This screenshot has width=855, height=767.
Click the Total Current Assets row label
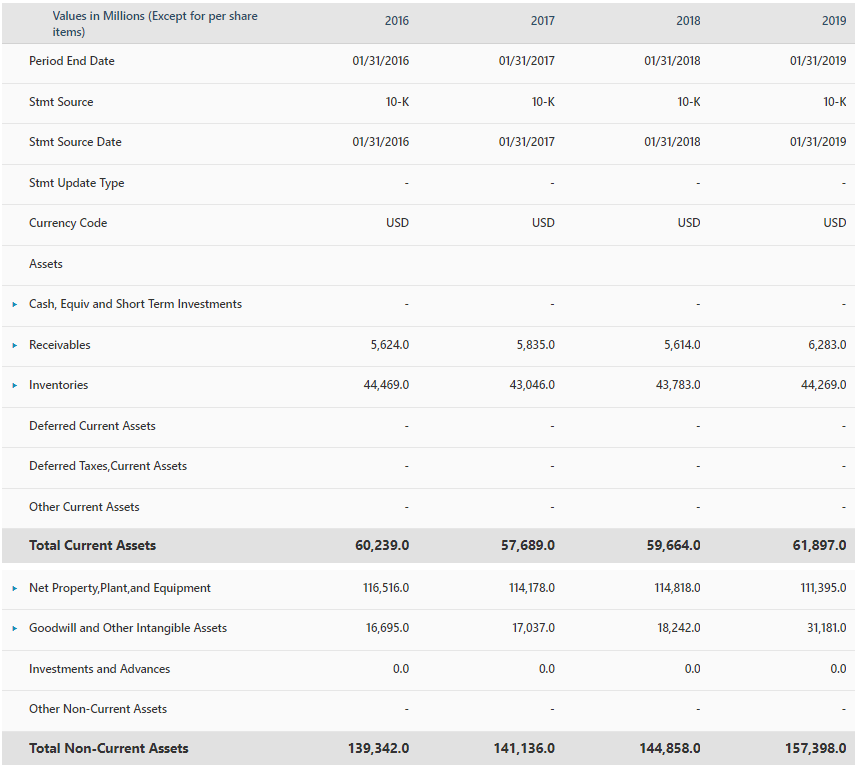tap(92, 545)
